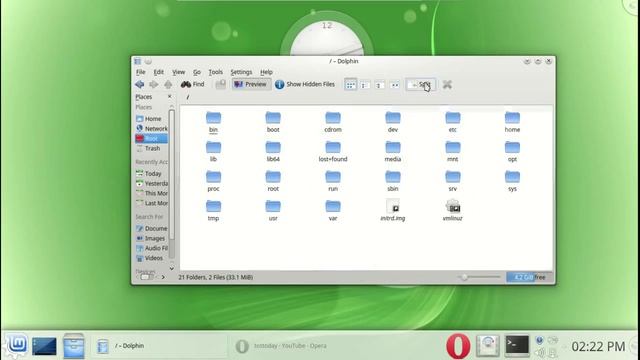
Task: Toggle the Preview button
Action: 251,84
